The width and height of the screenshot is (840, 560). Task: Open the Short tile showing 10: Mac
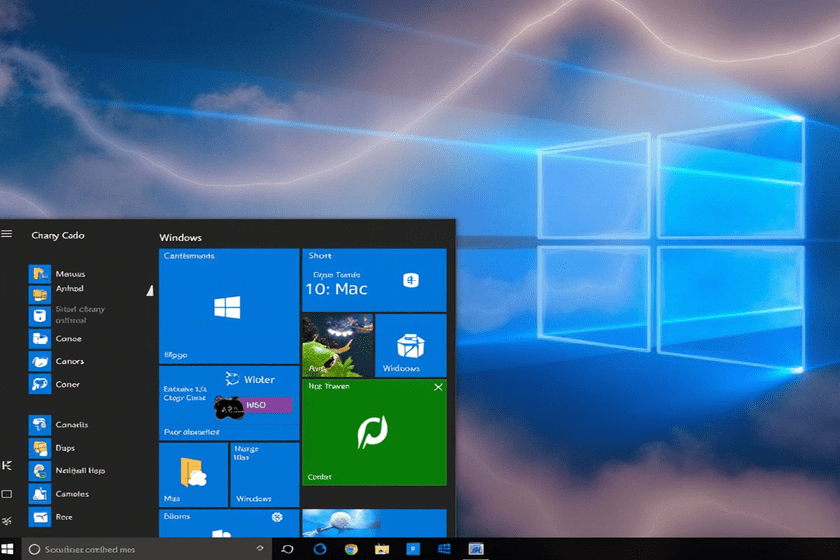pos(374,280)
